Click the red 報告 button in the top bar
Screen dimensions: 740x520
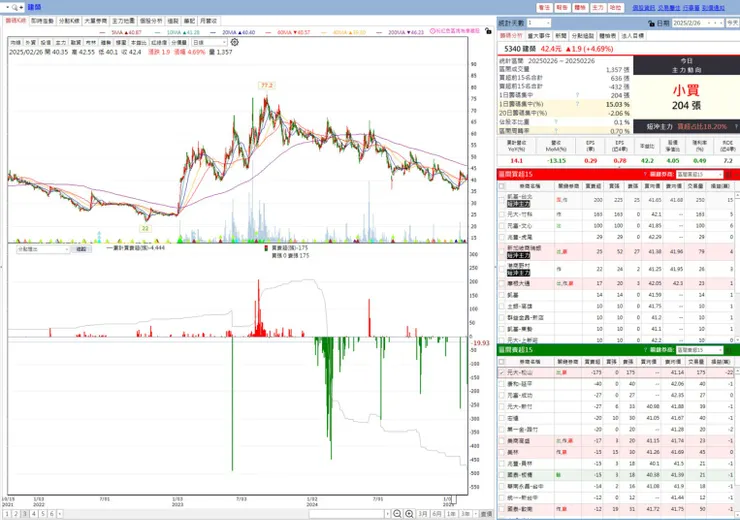(562, 8)
